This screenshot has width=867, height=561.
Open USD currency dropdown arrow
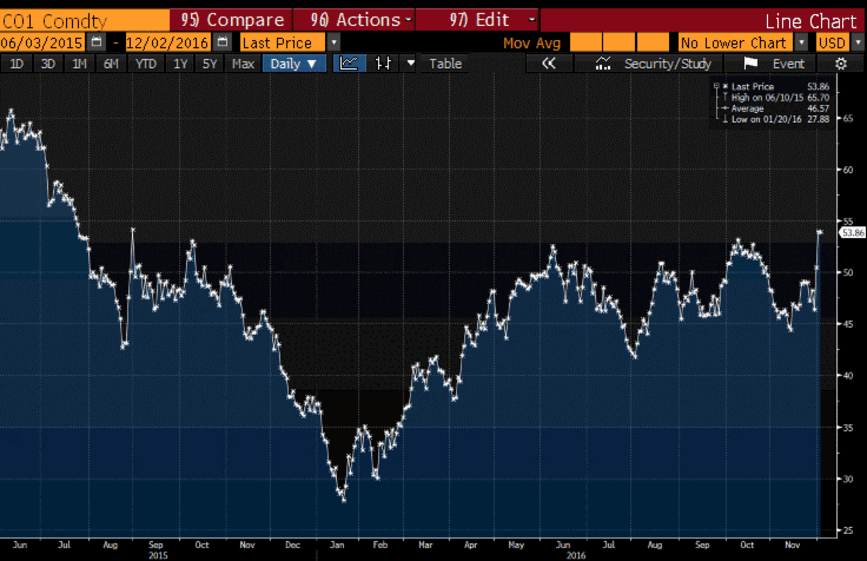(x=858, y=42)
